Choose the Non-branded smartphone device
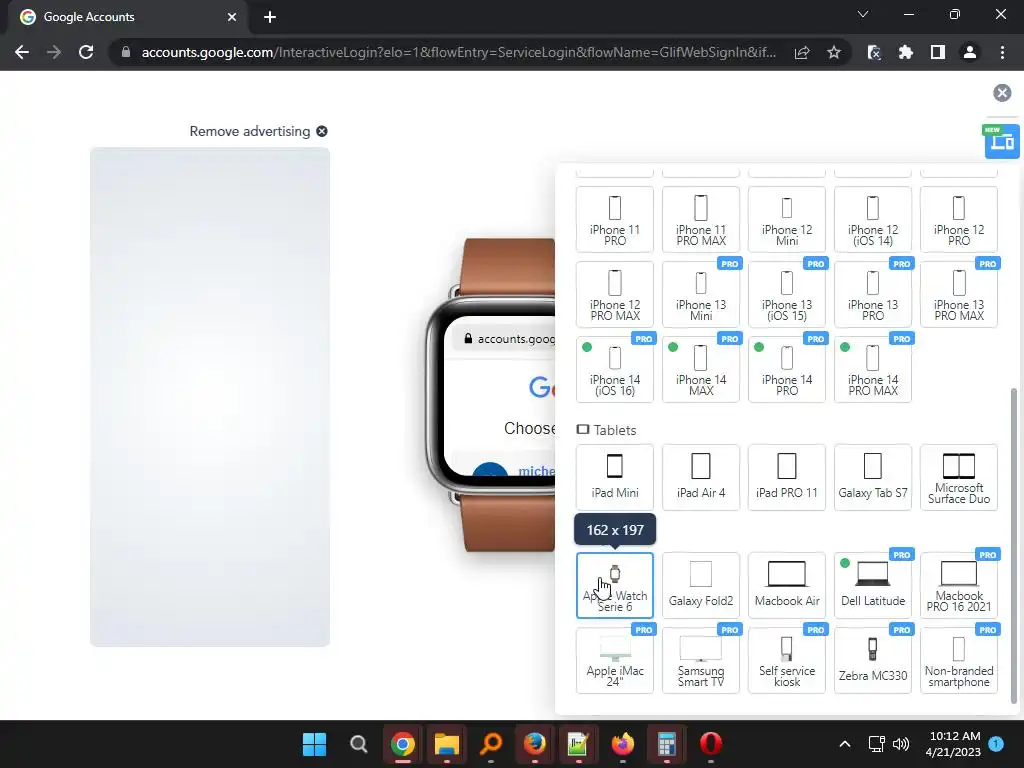This screenshot has width=1024, height=768. tap(959, 660)
